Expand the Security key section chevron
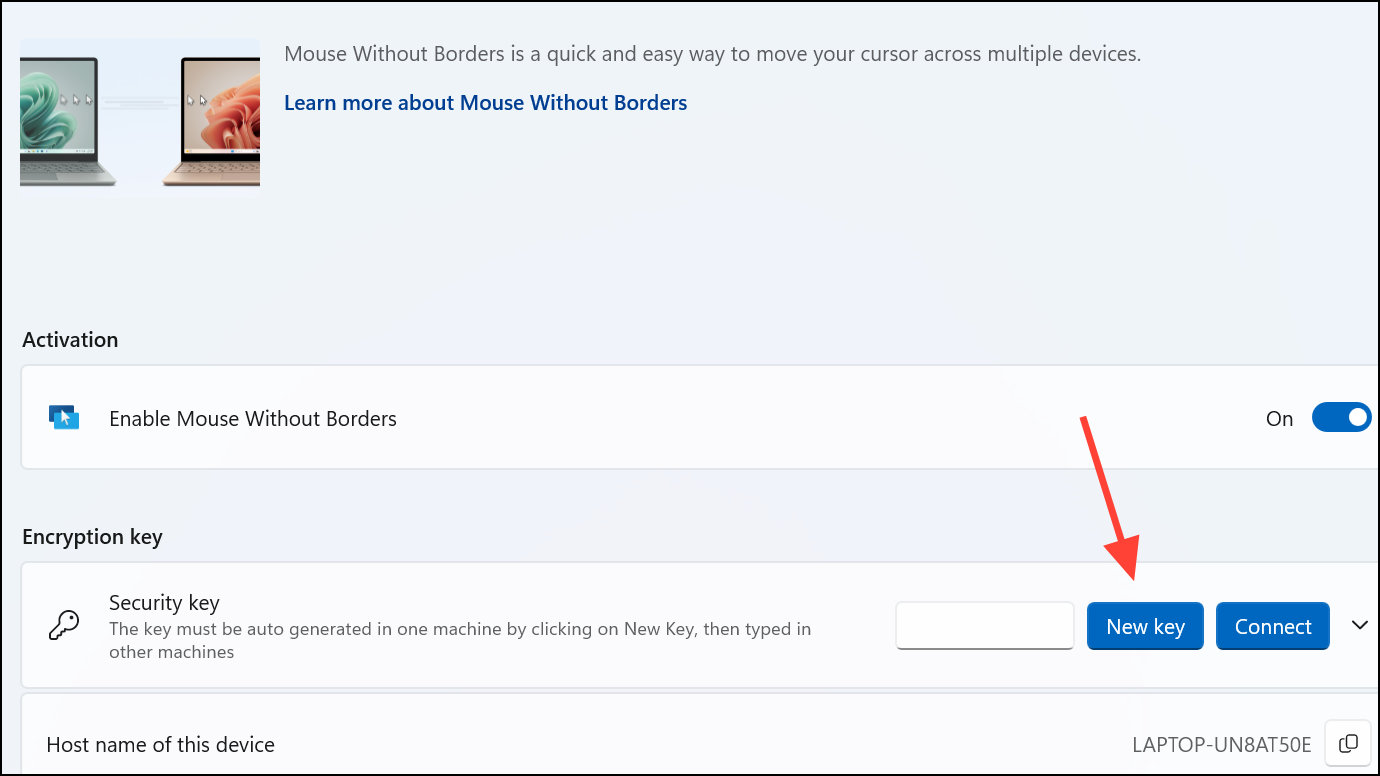 [x=1359, y=625]
